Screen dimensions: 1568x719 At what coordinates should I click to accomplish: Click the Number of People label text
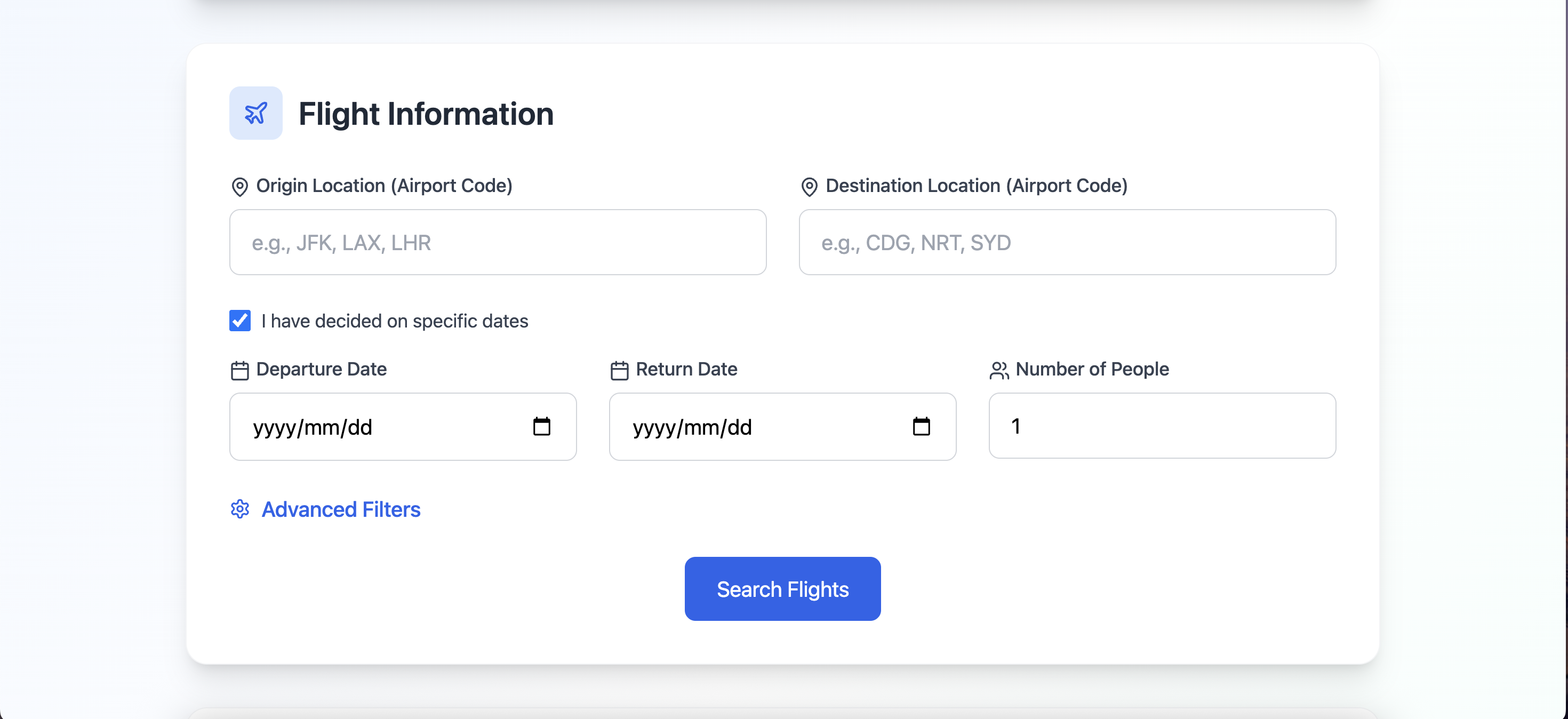[1092, 369]
